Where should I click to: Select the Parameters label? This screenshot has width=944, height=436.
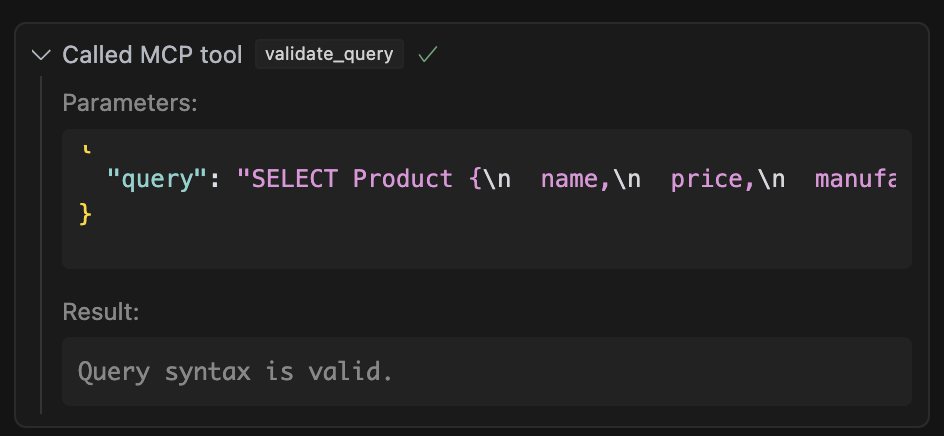(x=130, y=103)
